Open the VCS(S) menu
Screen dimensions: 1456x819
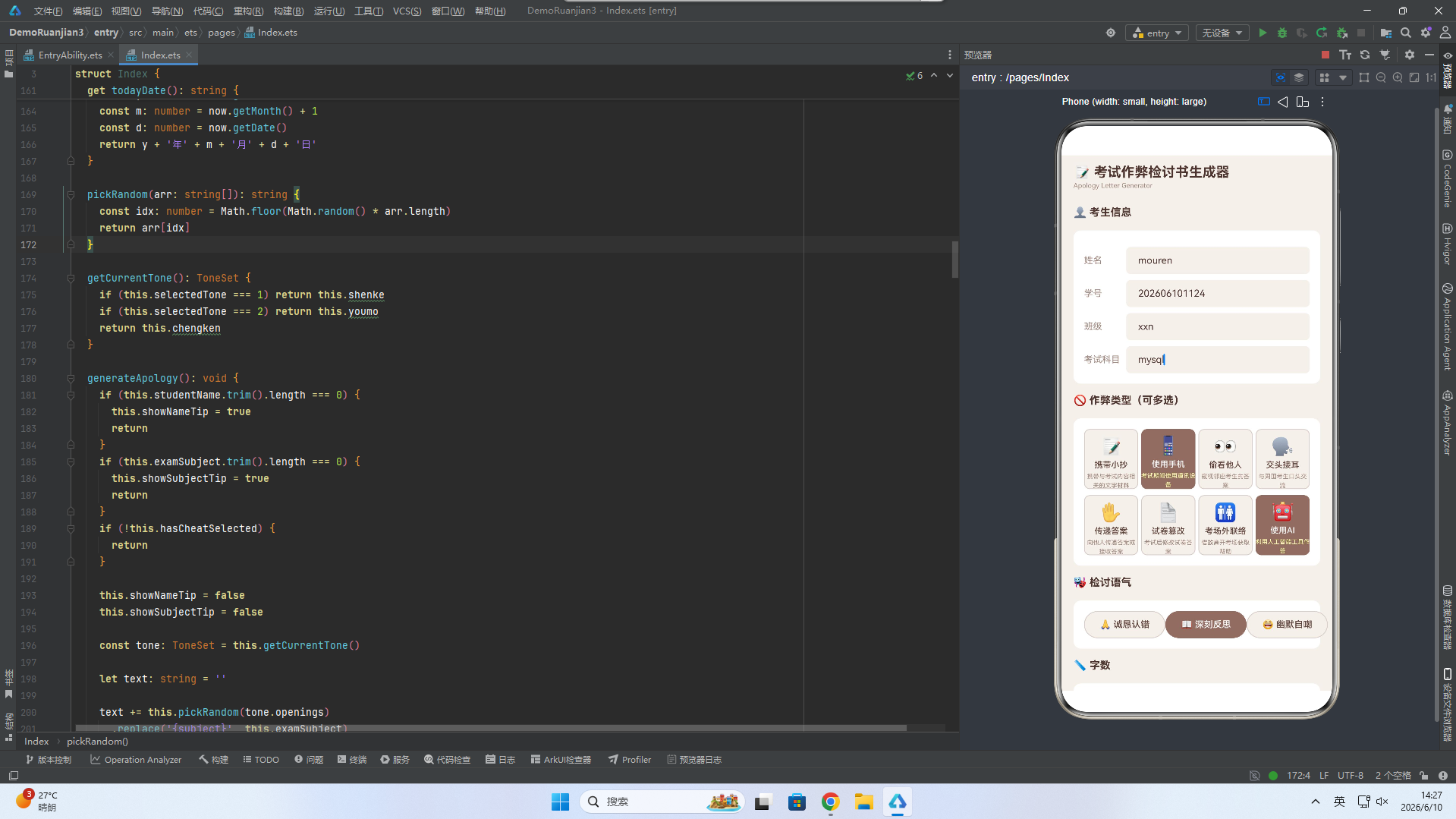point(407,11)
